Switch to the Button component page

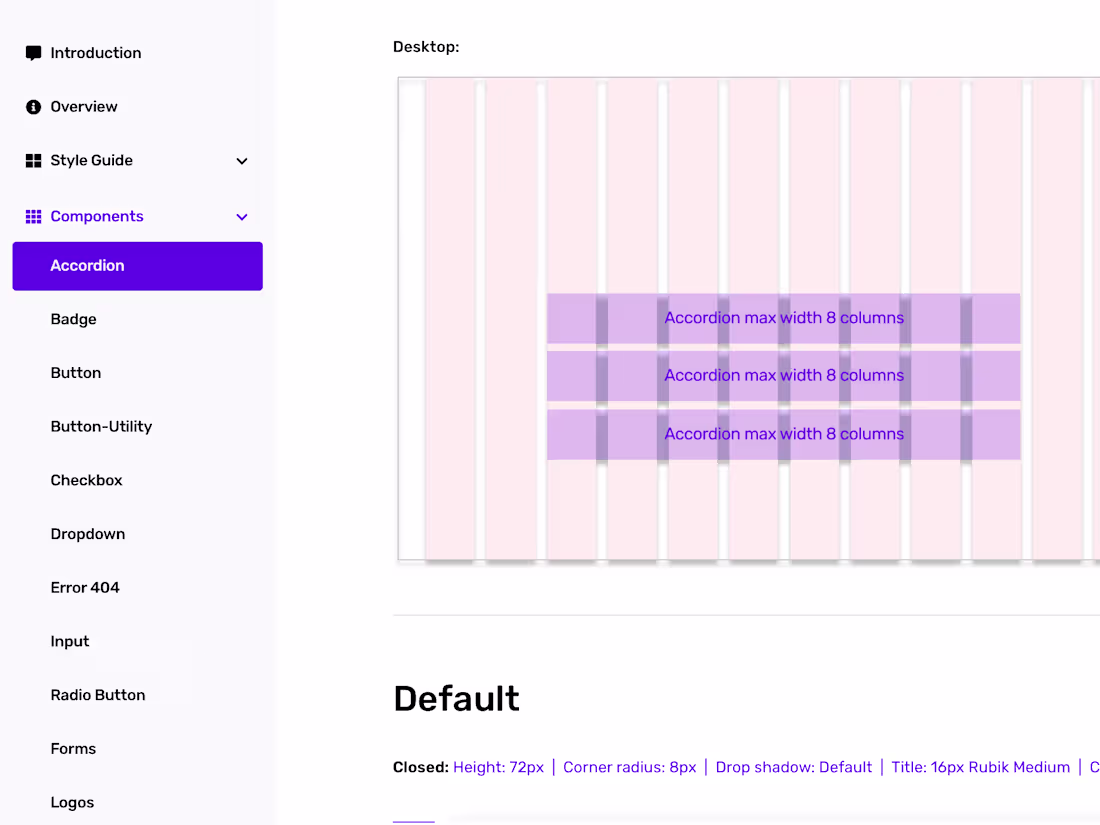[75, 372]
